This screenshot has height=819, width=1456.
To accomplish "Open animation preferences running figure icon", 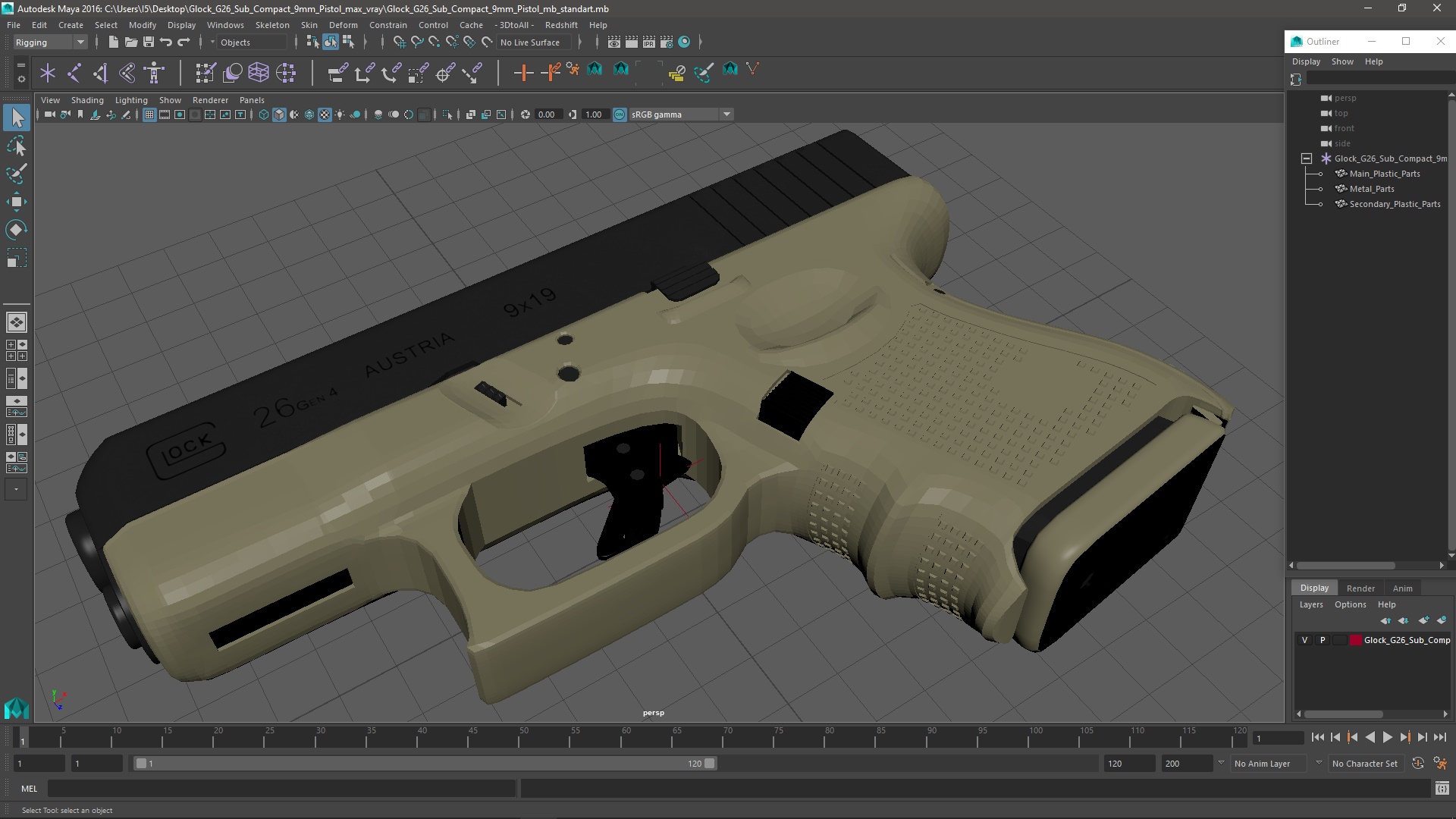I will (1440, 764).
